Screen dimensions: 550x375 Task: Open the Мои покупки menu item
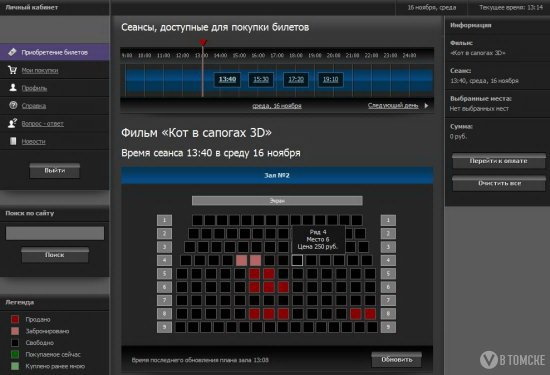point(40,70)
